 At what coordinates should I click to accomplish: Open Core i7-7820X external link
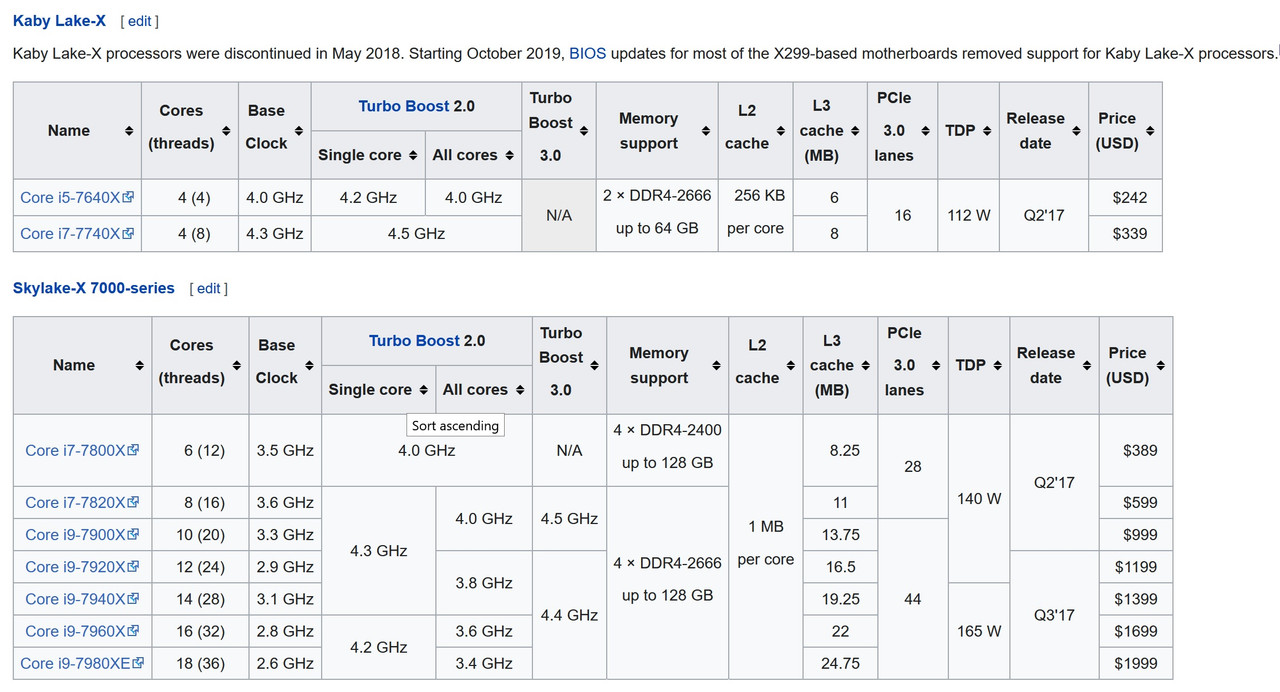point(82,503)
